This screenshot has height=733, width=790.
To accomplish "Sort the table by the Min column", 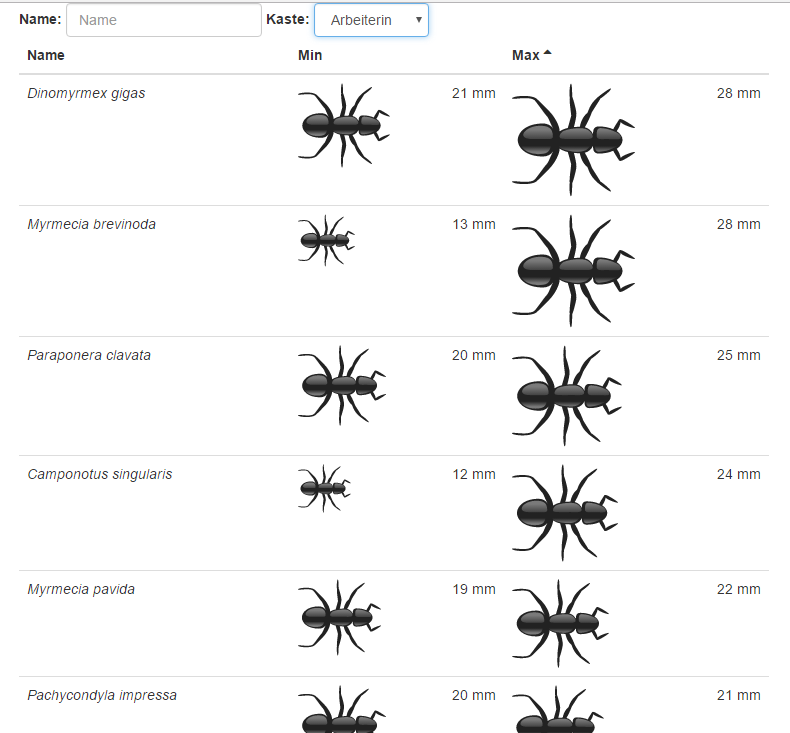I will pyautogui.click(x=310, y=55).
